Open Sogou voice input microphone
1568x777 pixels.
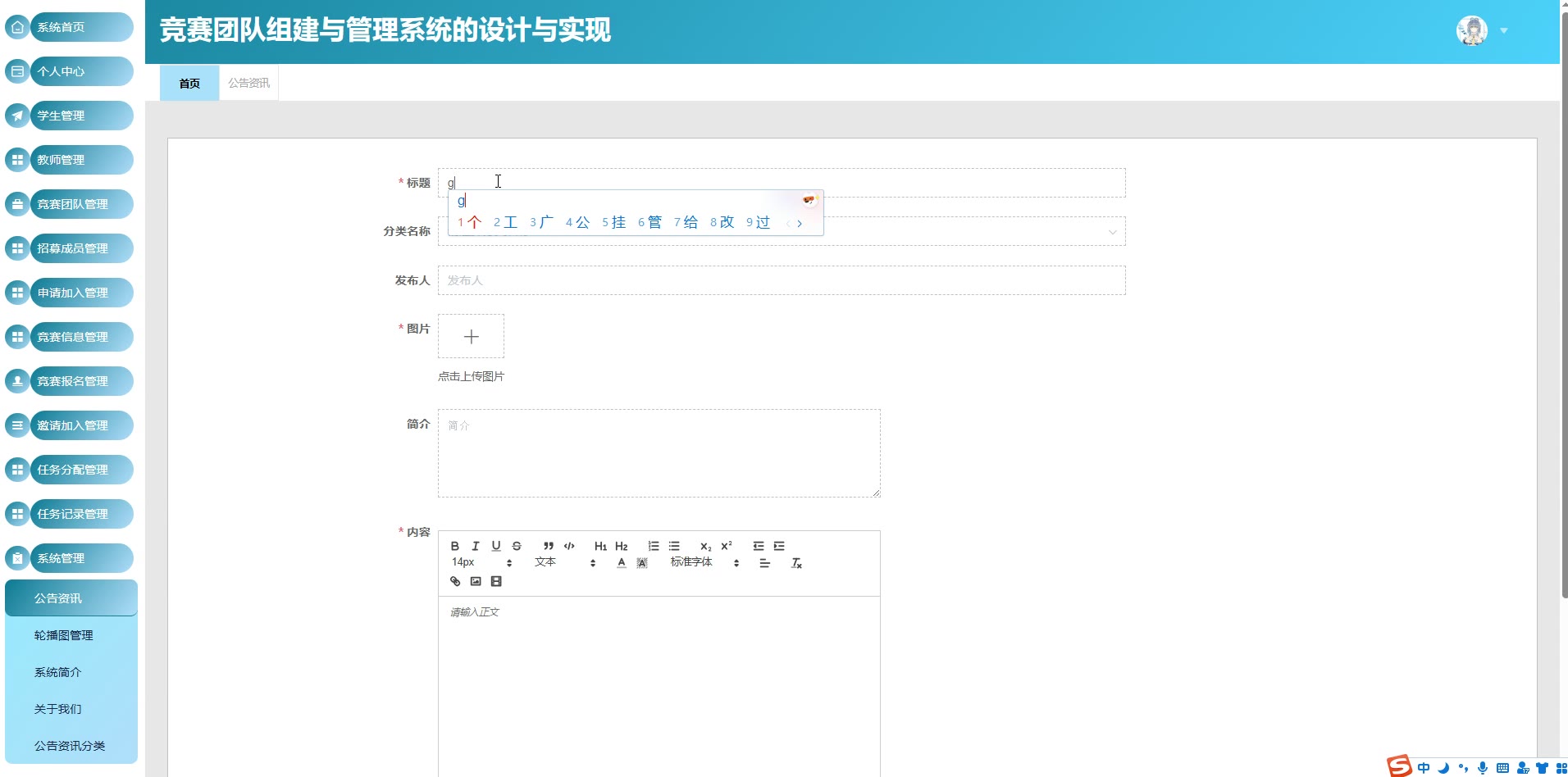(1483, 768)
